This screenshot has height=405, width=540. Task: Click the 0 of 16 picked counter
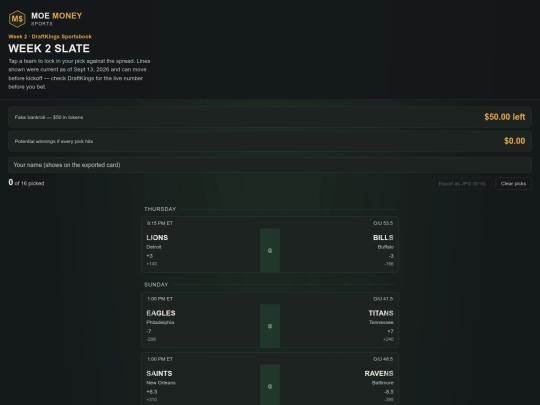click(26, 183)
